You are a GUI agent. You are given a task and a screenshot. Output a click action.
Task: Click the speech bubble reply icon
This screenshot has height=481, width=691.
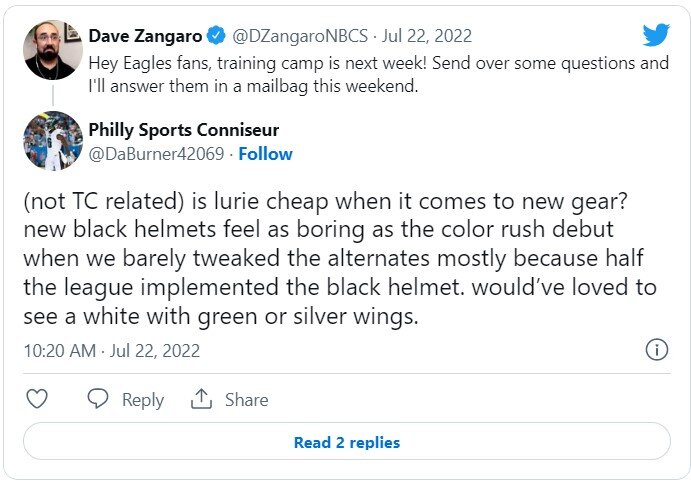pos(98,399)
